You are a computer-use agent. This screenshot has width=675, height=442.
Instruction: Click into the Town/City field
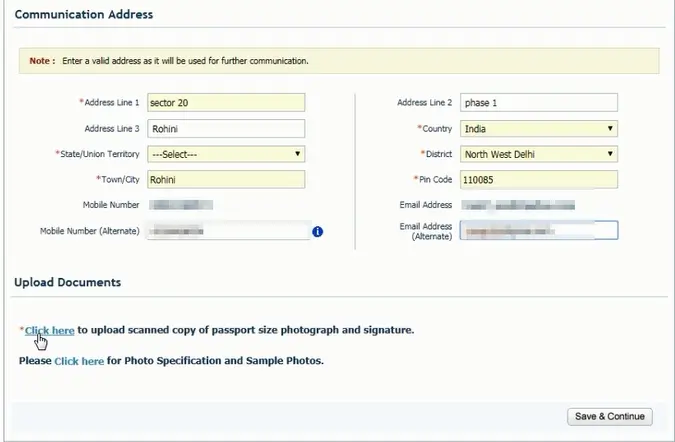point(226,180)
